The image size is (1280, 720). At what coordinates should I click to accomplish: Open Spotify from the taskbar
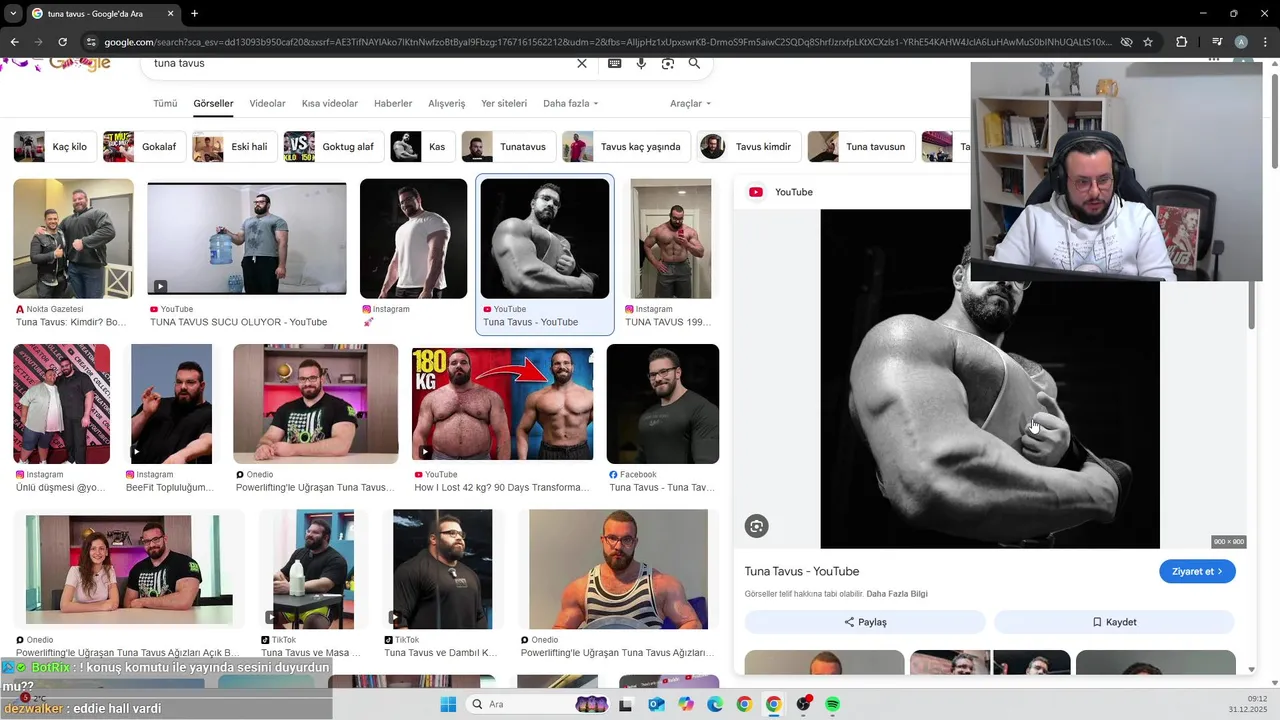(832, 704)
